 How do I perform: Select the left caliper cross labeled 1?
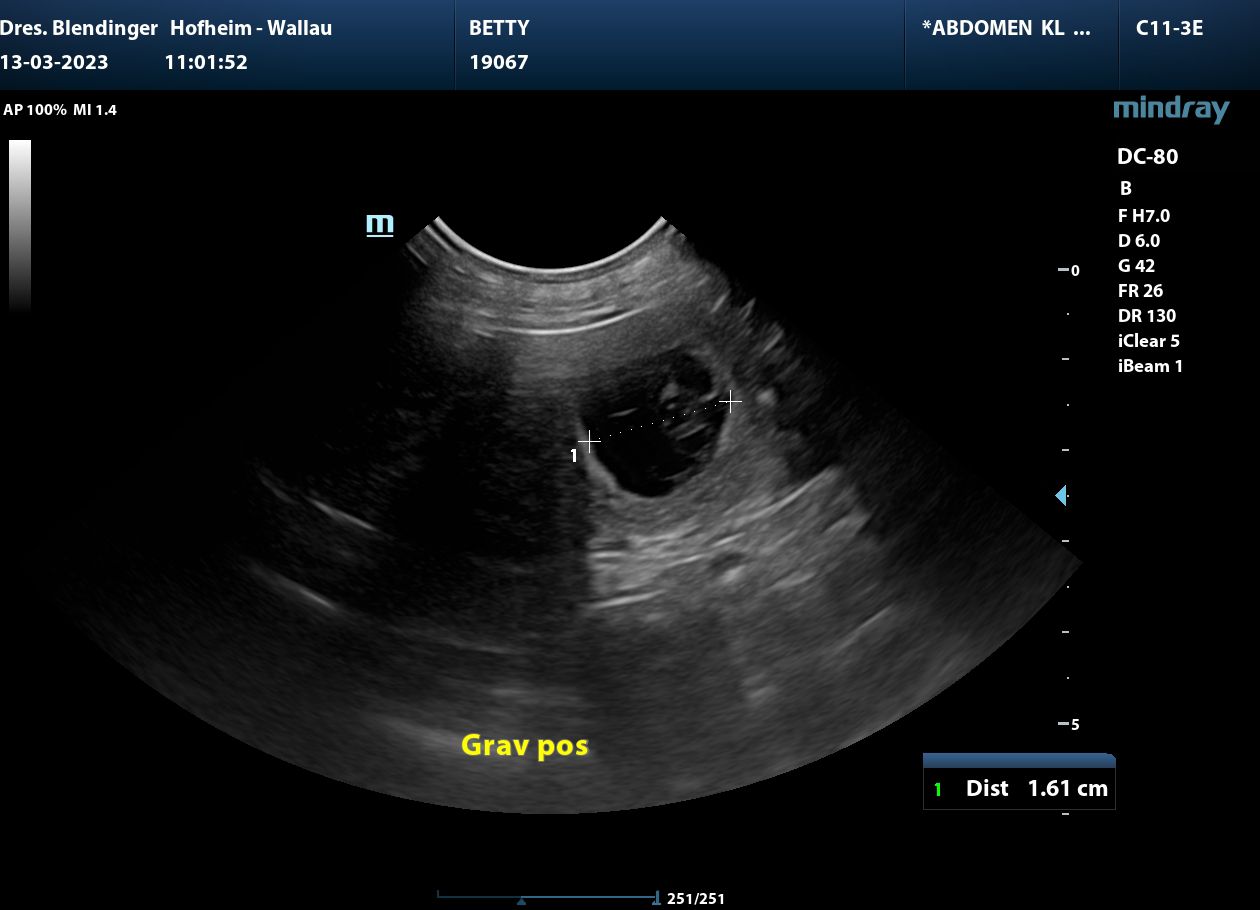click(589, 441)
